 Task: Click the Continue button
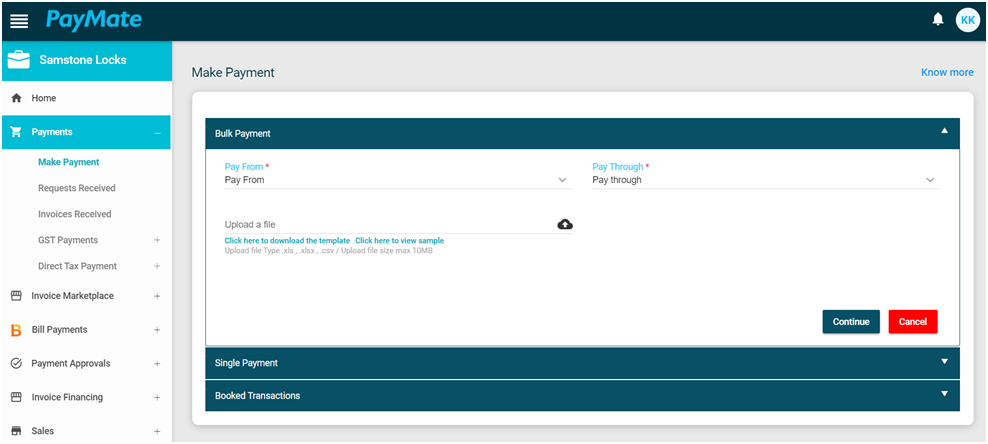[851, 322]
